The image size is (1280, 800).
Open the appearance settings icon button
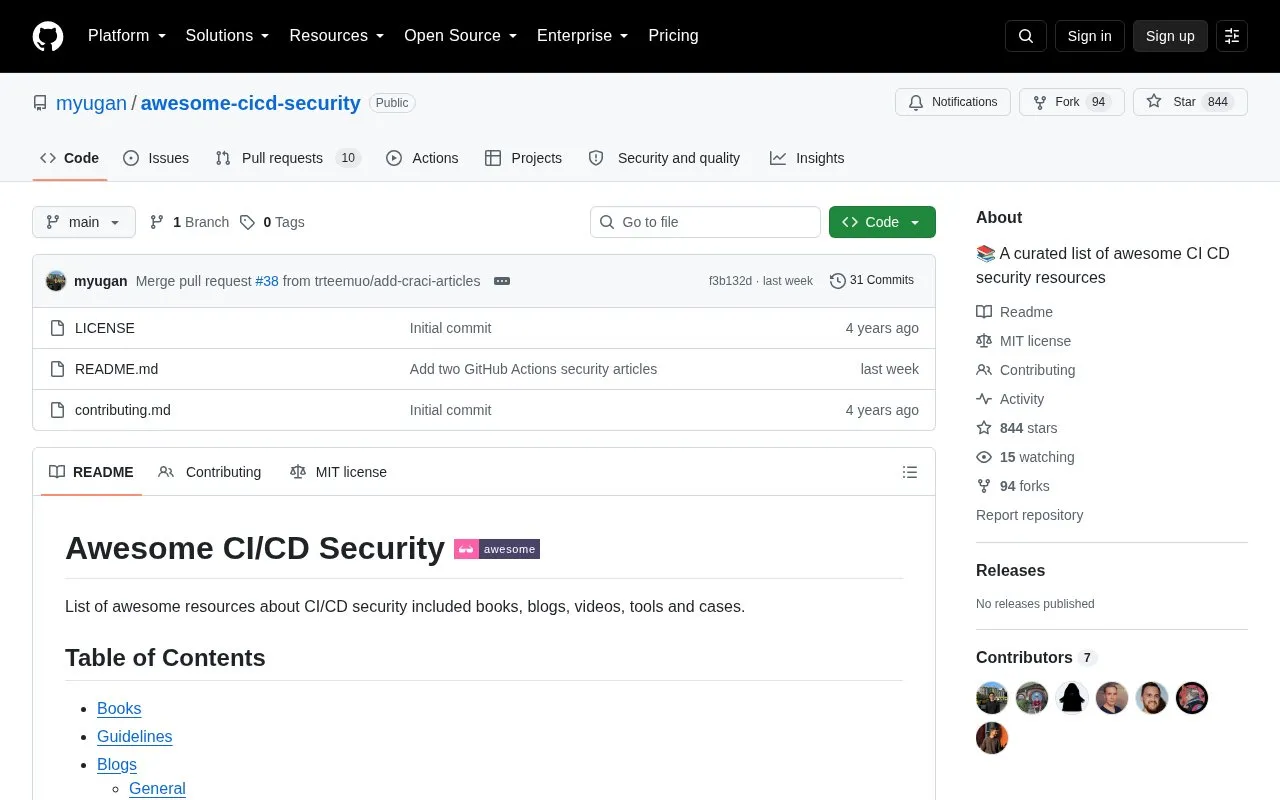point(1232,36)
